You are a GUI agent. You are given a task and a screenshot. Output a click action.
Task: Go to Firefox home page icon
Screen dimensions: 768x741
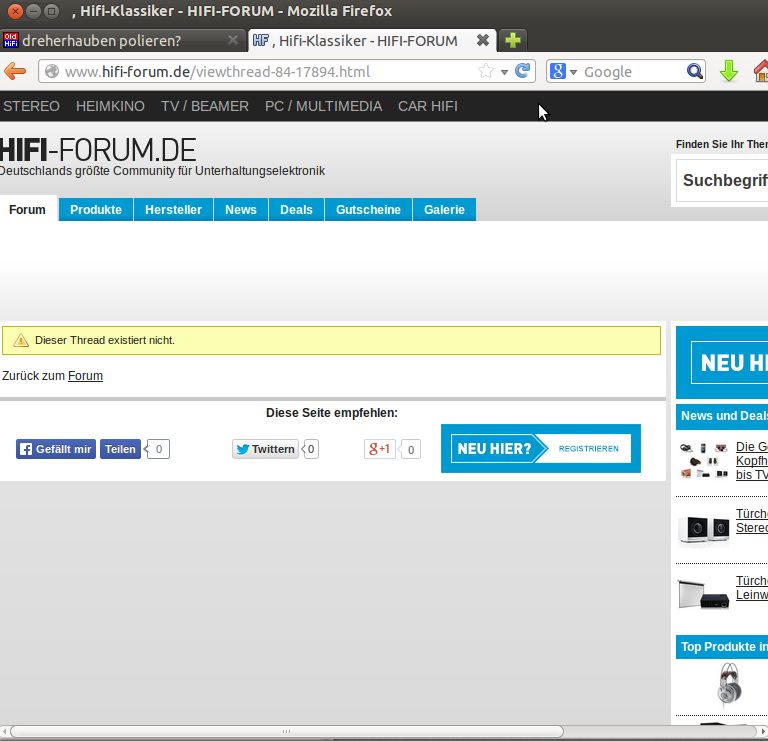pyautogui.click(x=761, y=72)
